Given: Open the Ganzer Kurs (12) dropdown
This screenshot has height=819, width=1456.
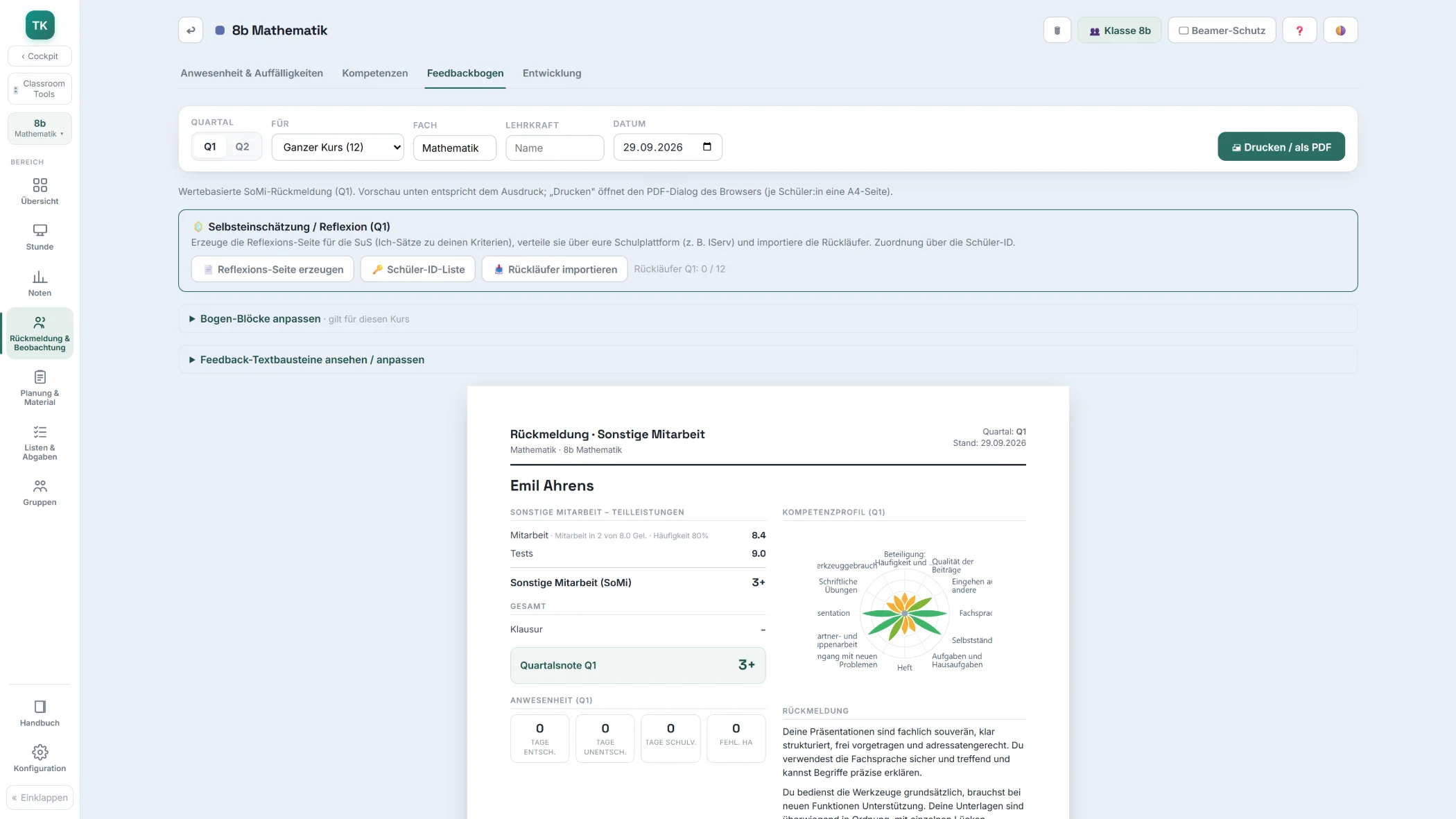Looking at the screenshot, I should [338, 147].
